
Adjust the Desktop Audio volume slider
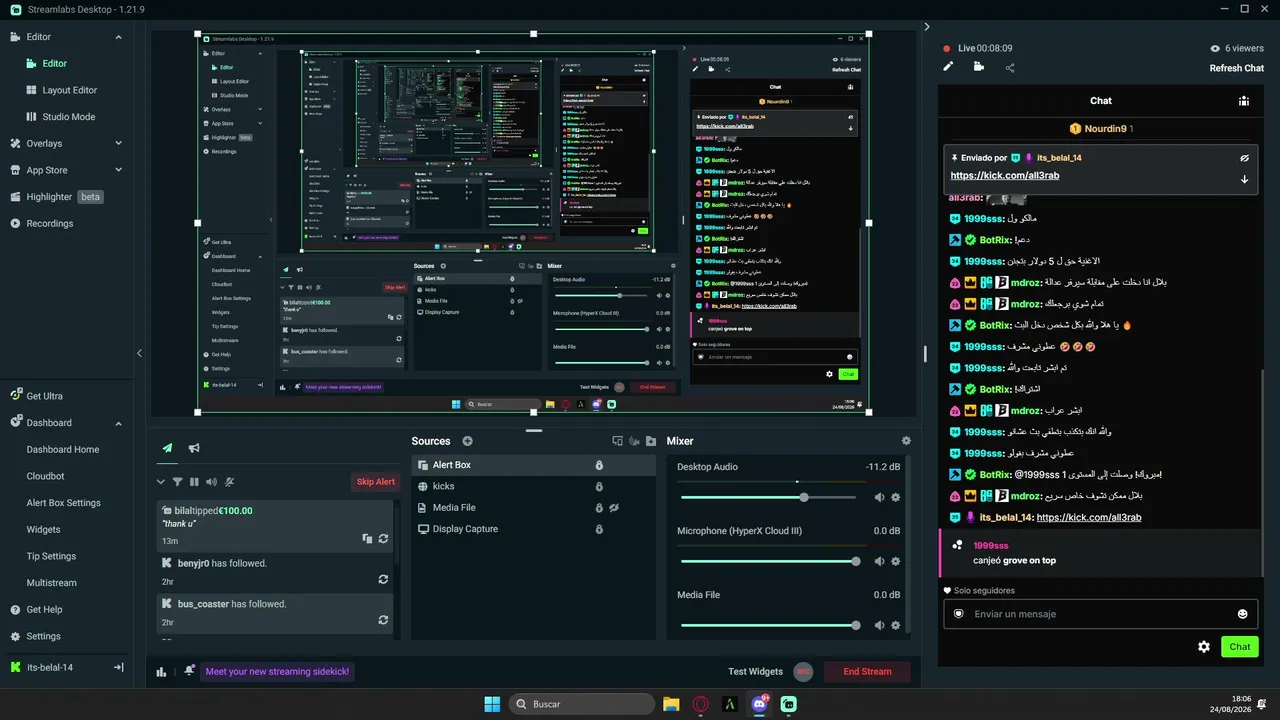pos(768,497)
